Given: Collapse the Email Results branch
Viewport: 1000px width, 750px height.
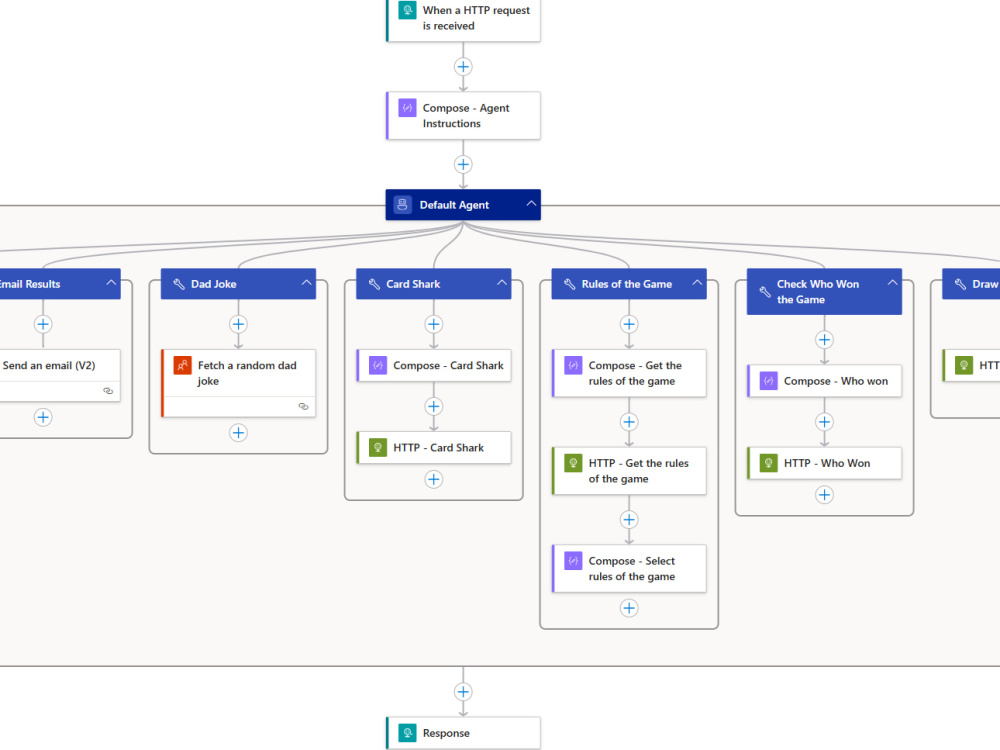Looking at the screenshot, I should coord(111,283).
